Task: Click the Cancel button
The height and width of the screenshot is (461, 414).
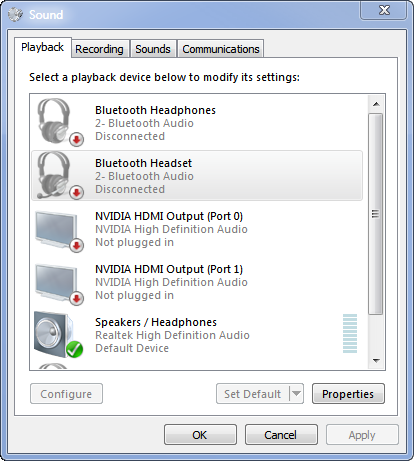Action: point(281,435)
